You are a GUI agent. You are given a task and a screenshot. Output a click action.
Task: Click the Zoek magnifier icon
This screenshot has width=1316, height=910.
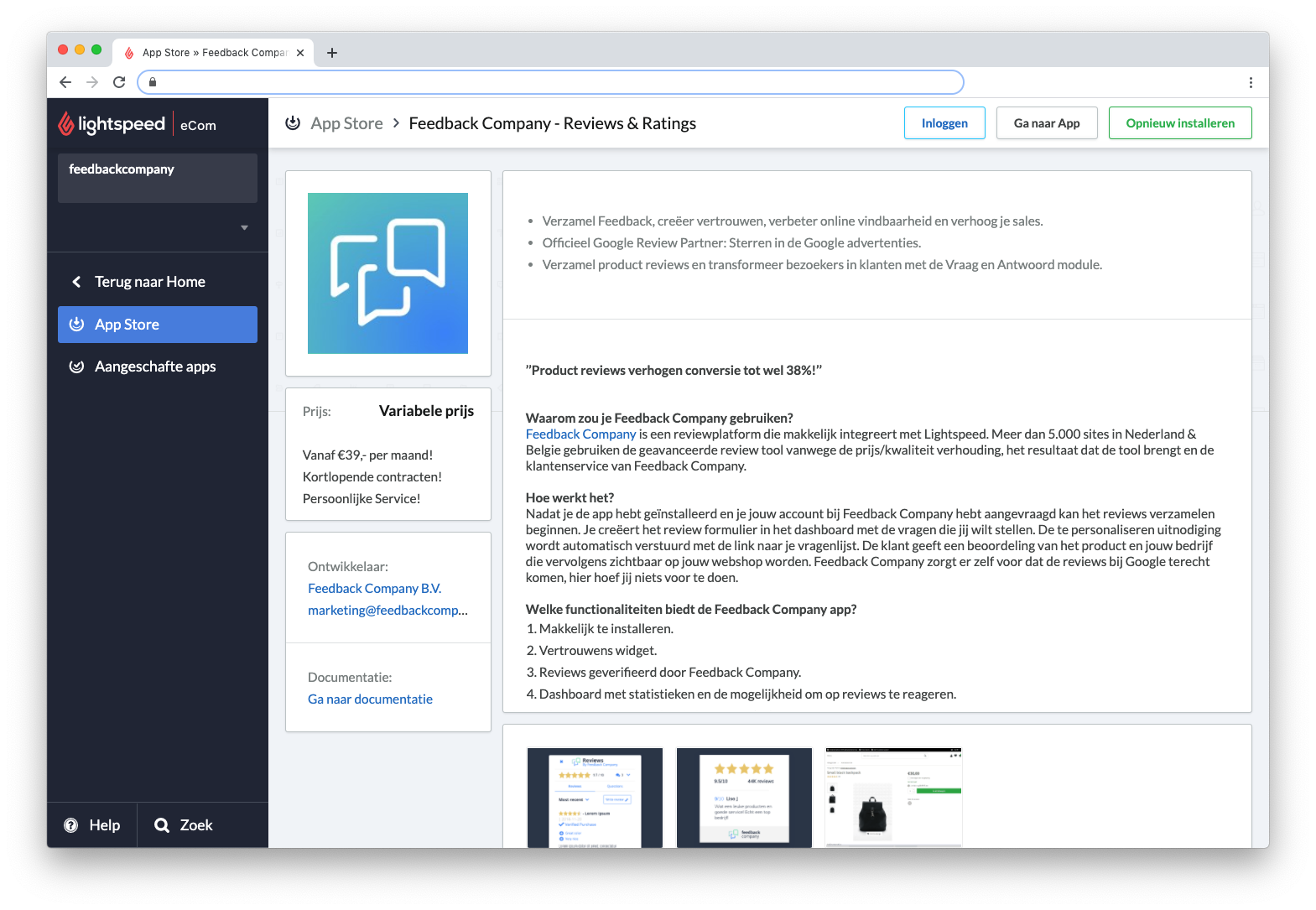click(x=162, y=825)
